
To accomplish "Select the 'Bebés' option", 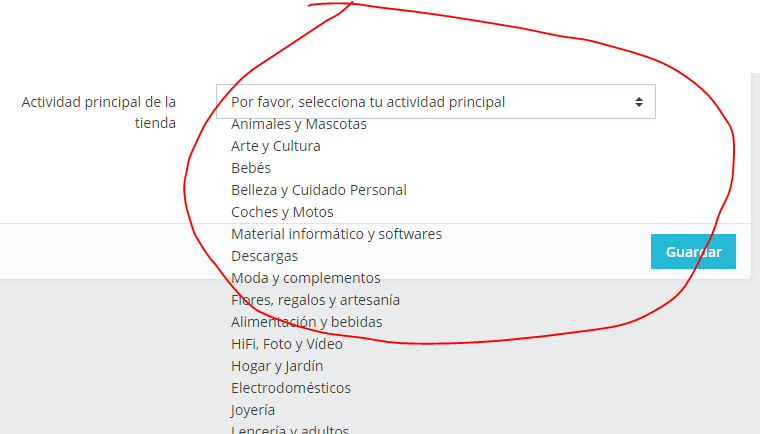I will 251,168.
